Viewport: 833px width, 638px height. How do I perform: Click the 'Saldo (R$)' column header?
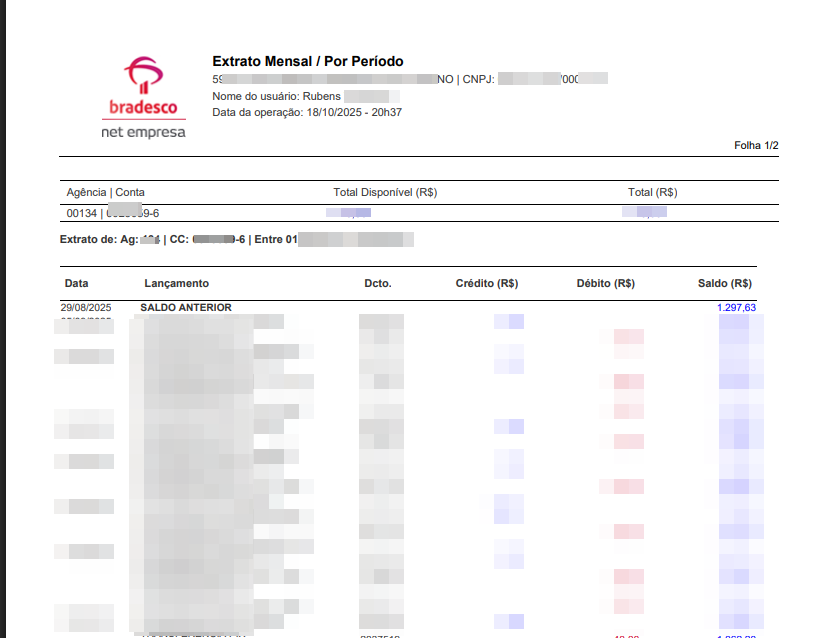(x=725, y=283)
